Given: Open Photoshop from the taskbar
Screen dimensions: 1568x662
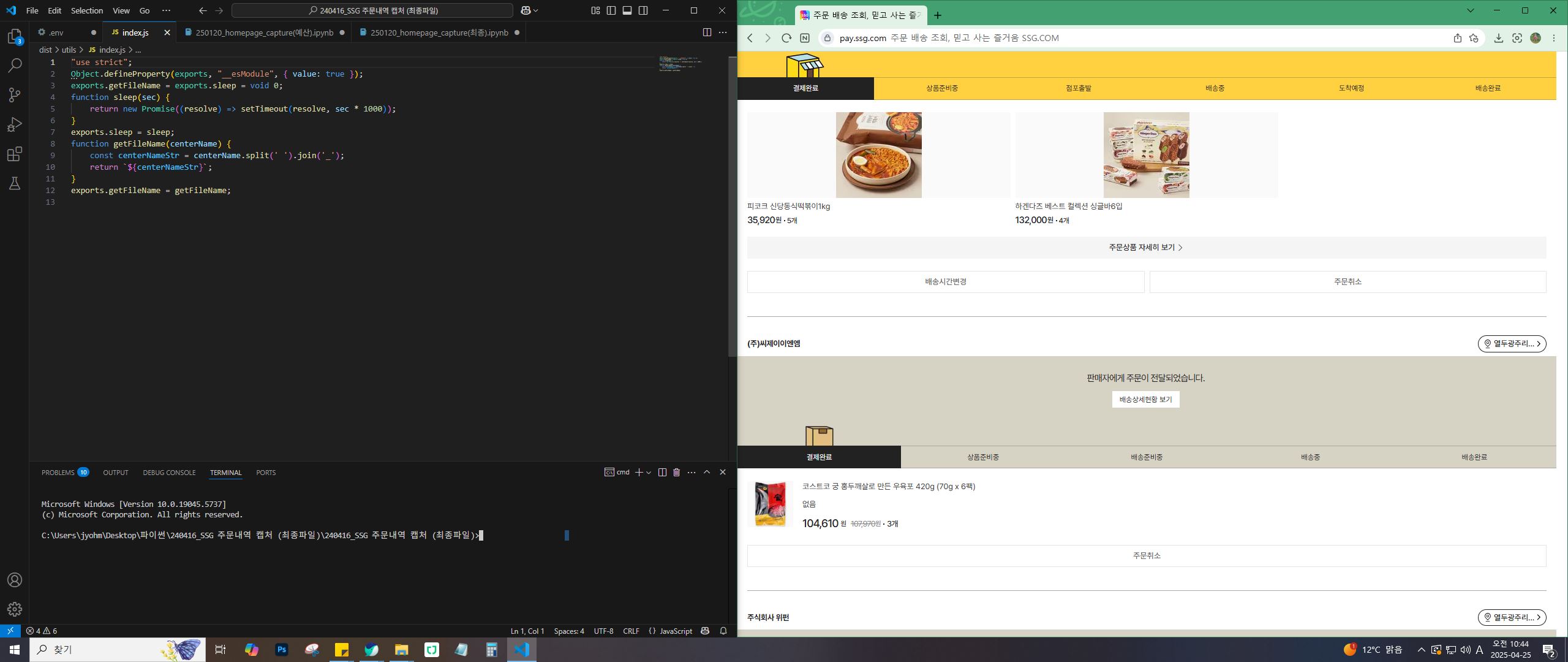Looking at the screenshot, I should click(282, 650).
